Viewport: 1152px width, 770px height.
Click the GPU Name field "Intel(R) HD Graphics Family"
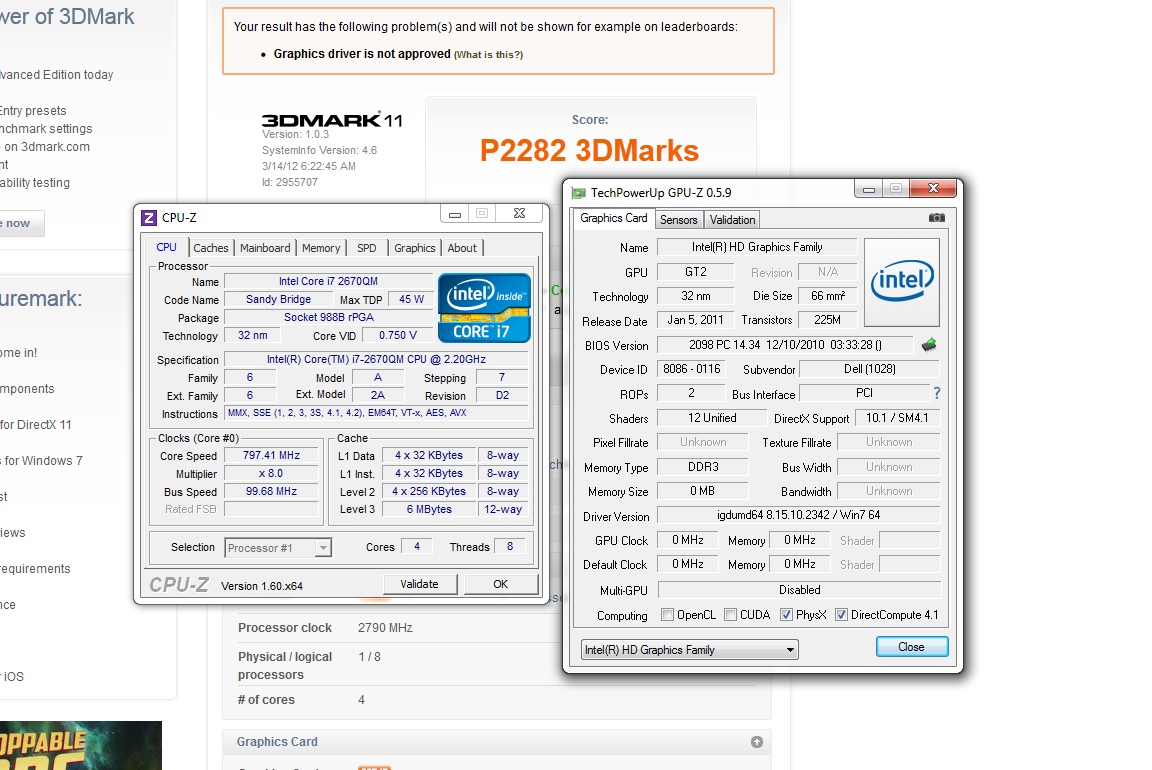(757, 247)
